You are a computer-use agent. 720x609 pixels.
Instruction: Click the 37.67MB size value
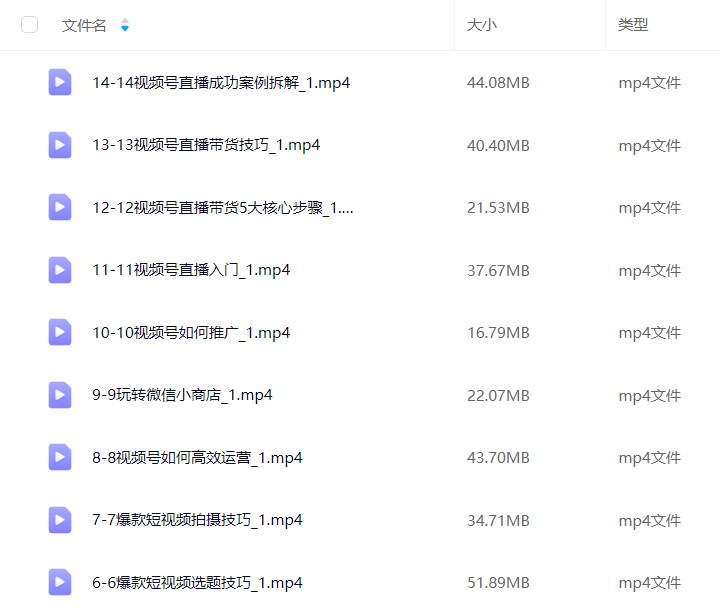coord(498,271)
